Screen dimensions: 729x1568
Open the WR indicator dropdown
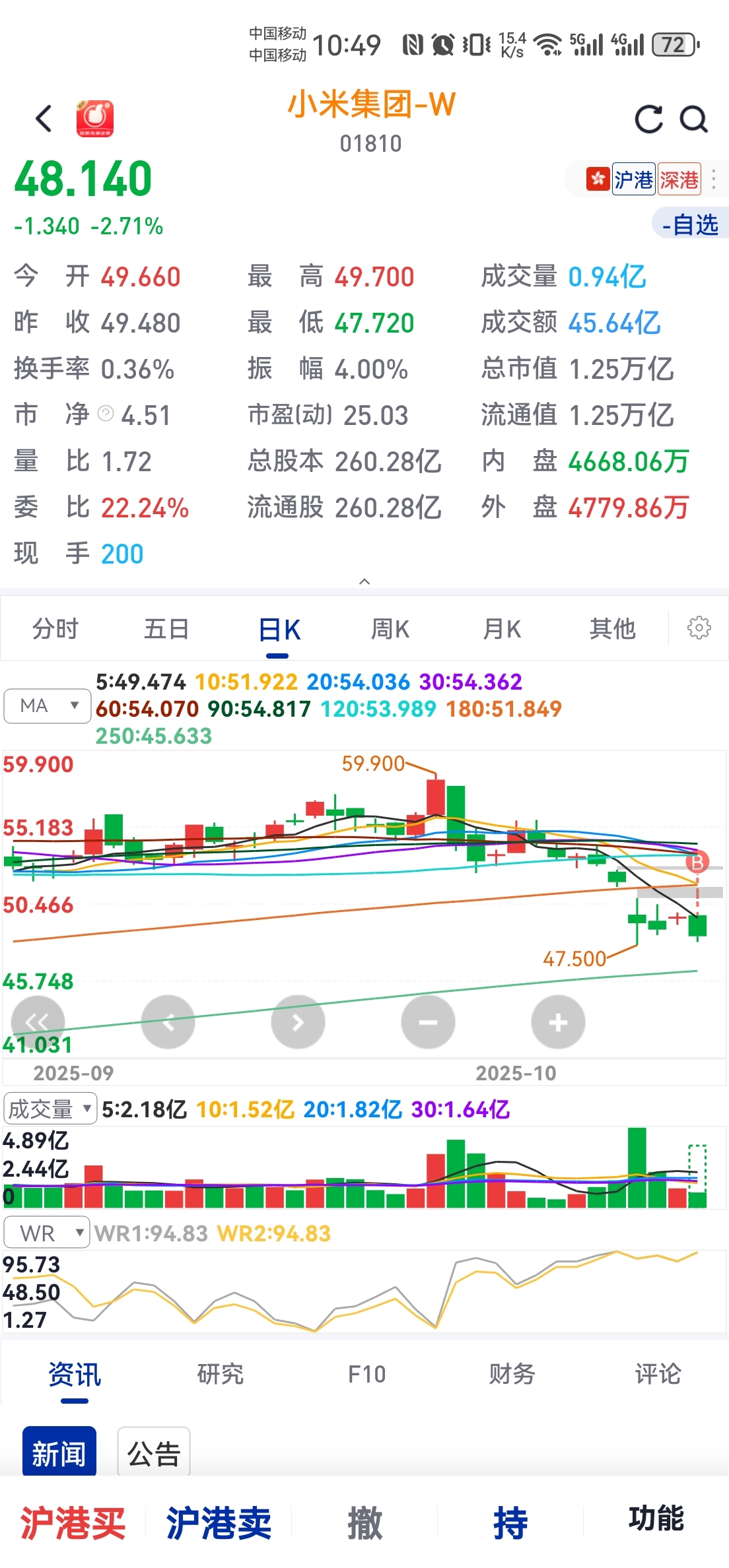tap(47, 1233)
